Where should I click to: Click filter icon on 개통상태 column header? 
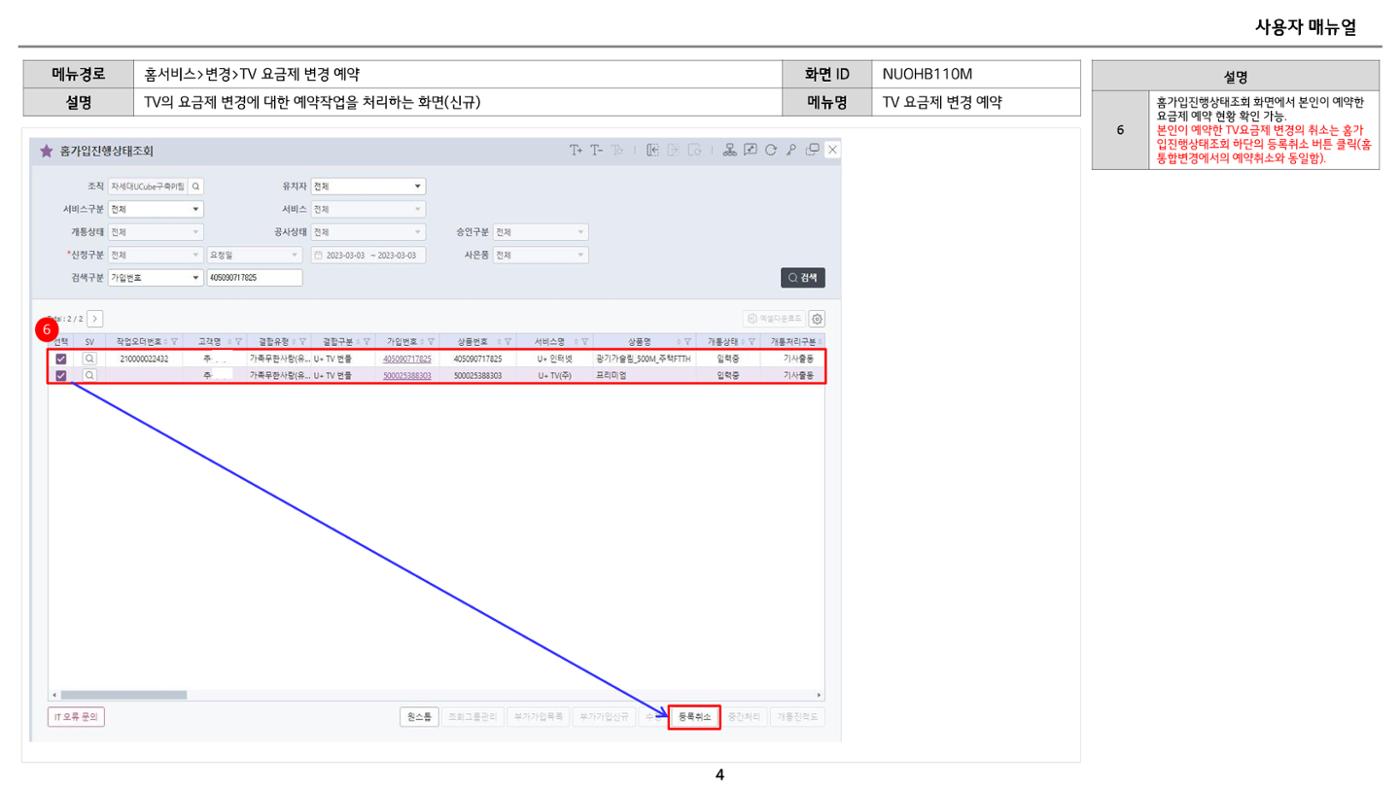(x=753, y=341)
